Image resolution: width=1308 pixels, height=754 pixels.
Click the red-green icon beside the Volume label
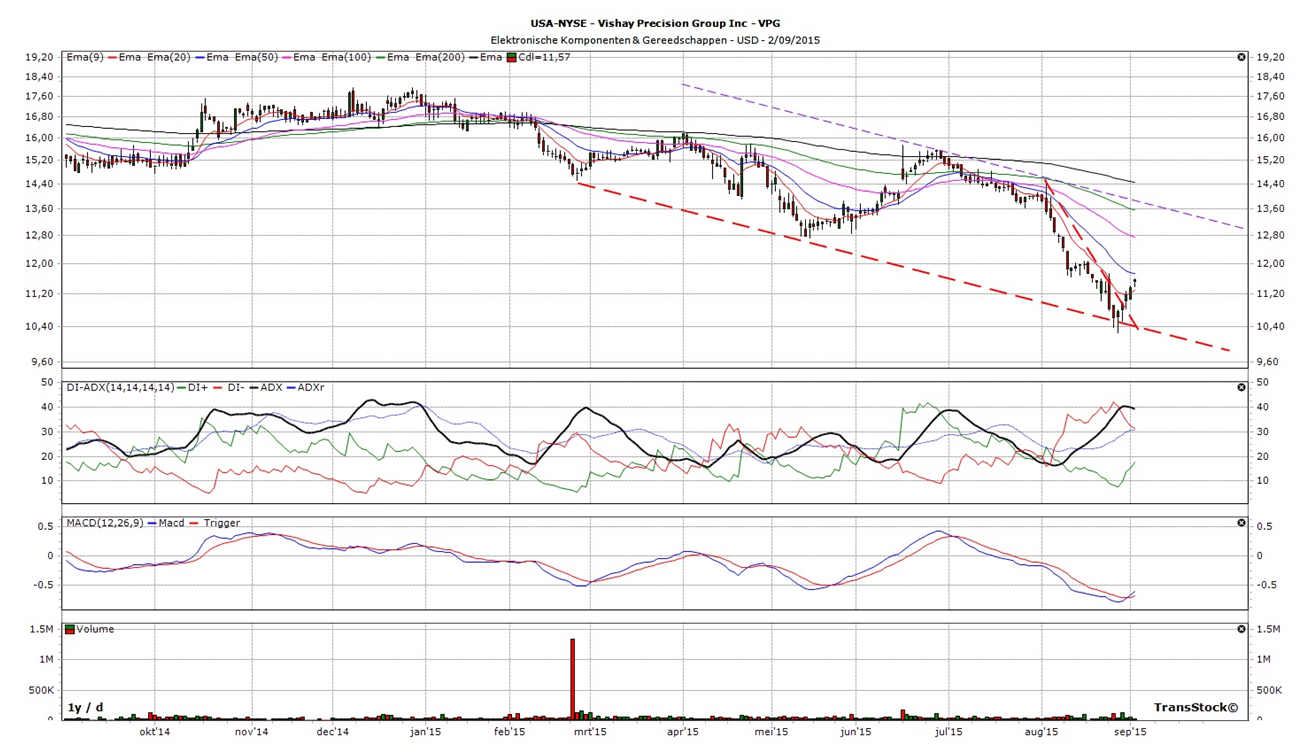pos(69,629)
